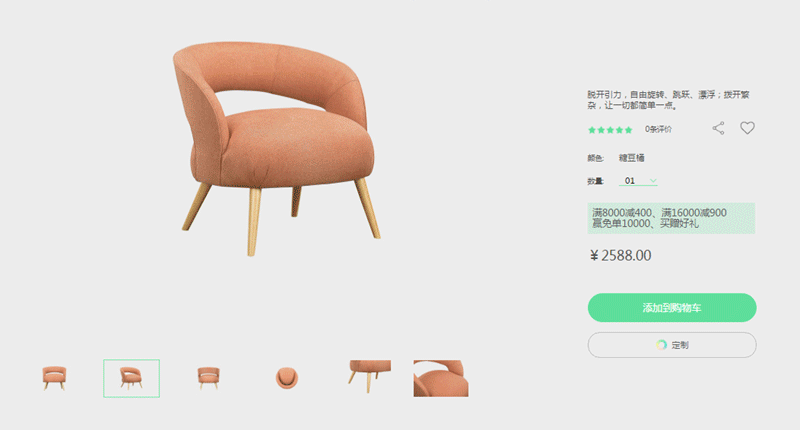Viewport: 800px width, 430px height.
Task: Open the green 满8000减400 promotion banner
Action: click(x=671, y=218)
